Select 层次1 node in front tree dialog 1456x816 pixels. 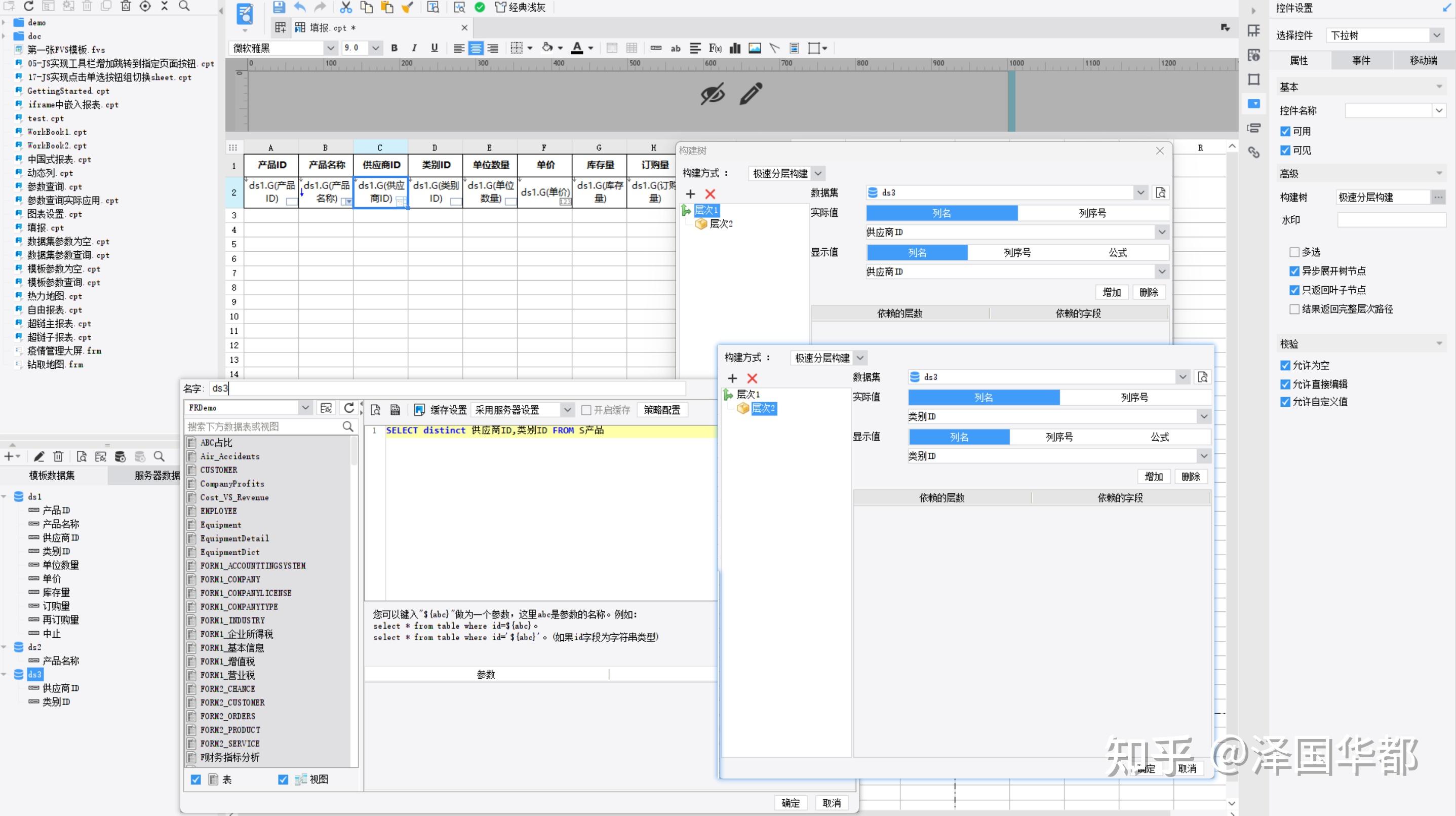click(x=748, y=394)
